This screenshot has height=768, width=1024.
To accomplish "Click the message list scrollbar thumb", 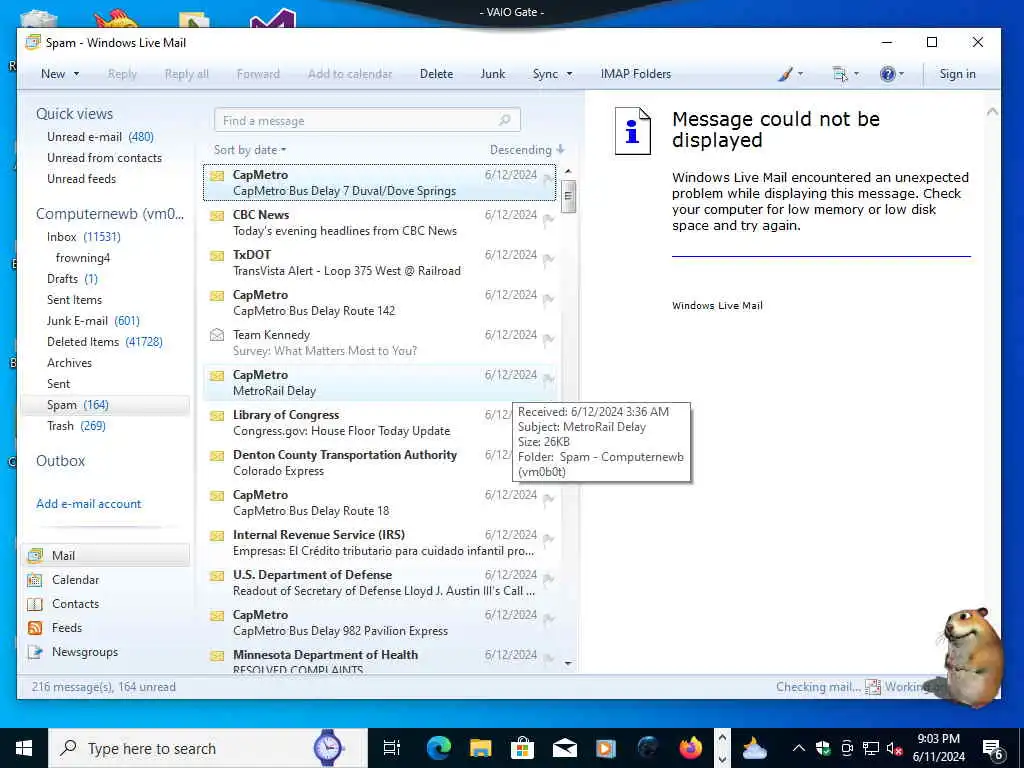I will [568, 196].
